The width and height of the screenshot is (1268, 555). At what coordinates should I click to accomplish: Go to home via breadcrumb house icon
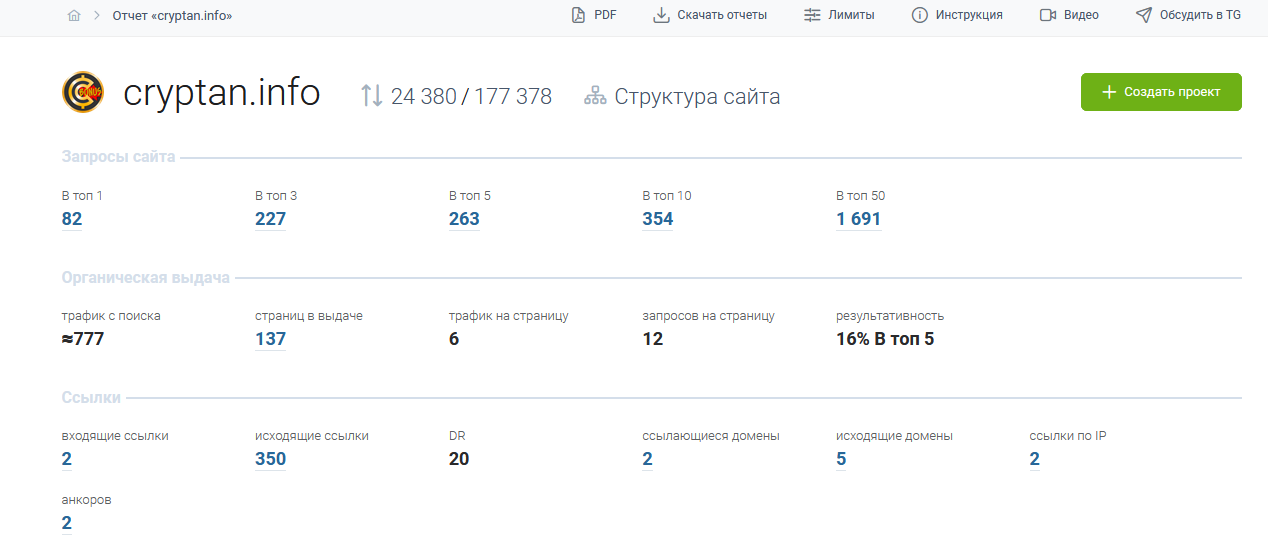click(74, 16)
